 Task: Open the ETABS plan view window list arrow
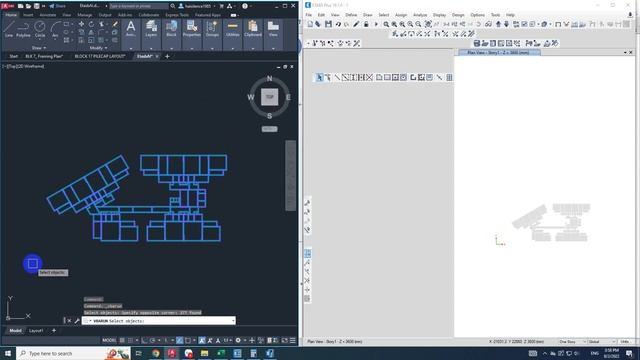pyautogui.click(x=625, y=53)
